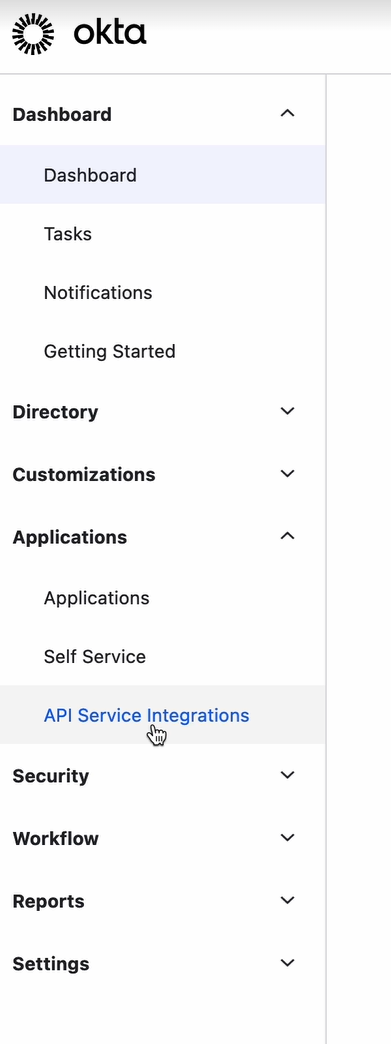The width and height of the screenshot is (391, 1044).
Task: Open Getting Started page
Action: coord(163,351)
